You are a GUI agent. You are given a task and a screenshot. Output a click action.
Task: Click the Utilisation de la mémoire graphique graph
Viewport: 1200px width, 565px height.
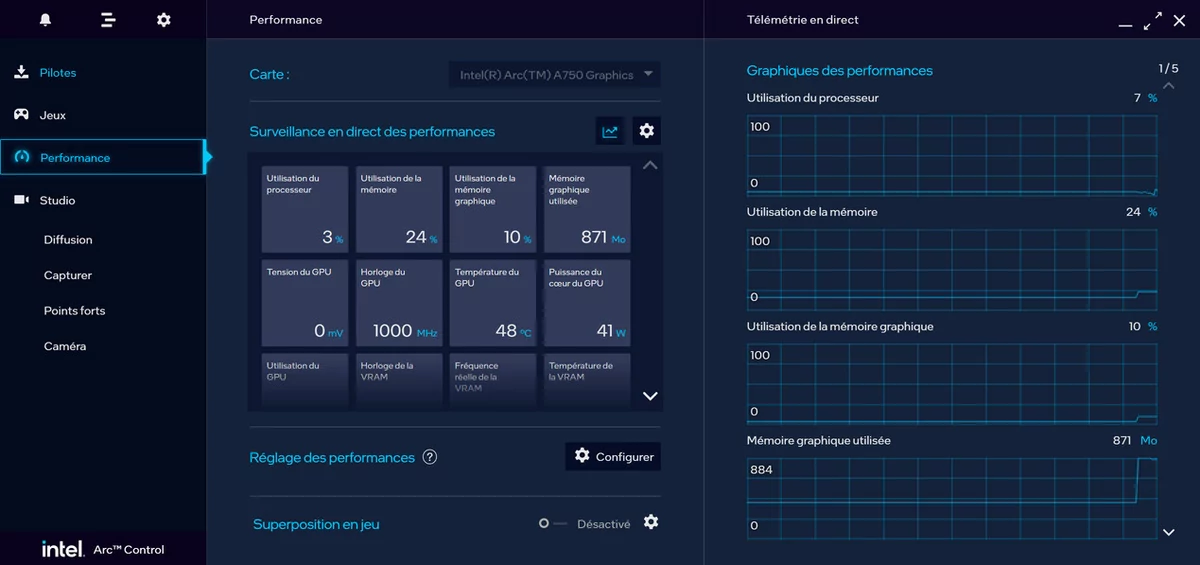[952, 383]
